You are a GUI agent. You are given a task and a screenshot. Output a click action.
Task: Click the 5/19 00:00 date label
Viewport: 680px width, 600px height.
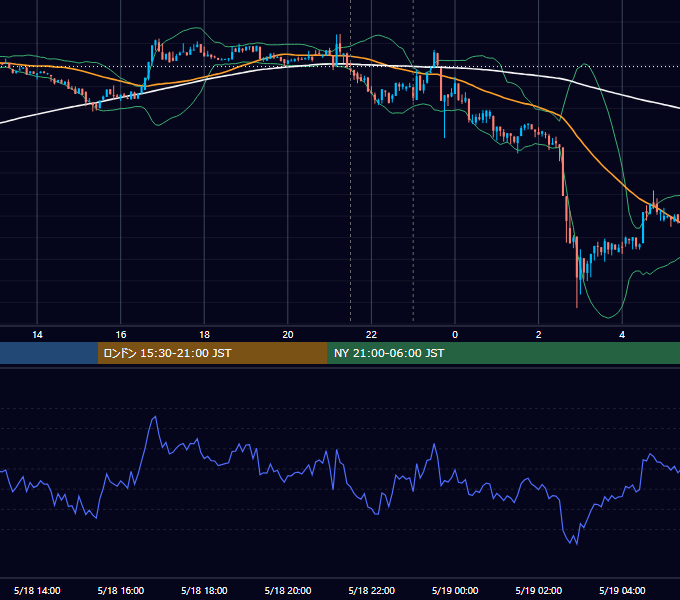point(455,590)
